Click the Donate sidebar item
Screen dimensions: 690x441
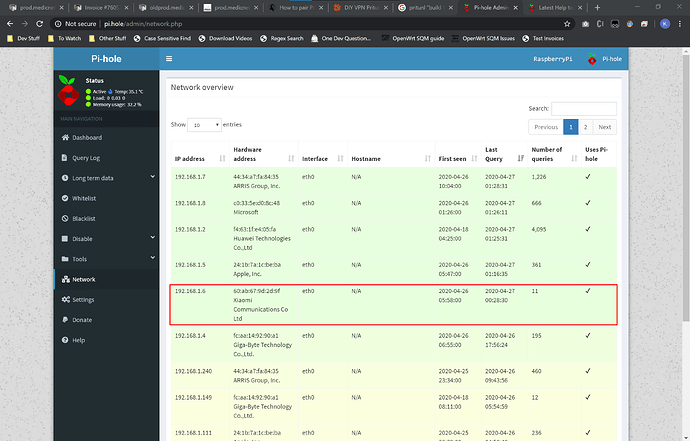tap(82, 320)
